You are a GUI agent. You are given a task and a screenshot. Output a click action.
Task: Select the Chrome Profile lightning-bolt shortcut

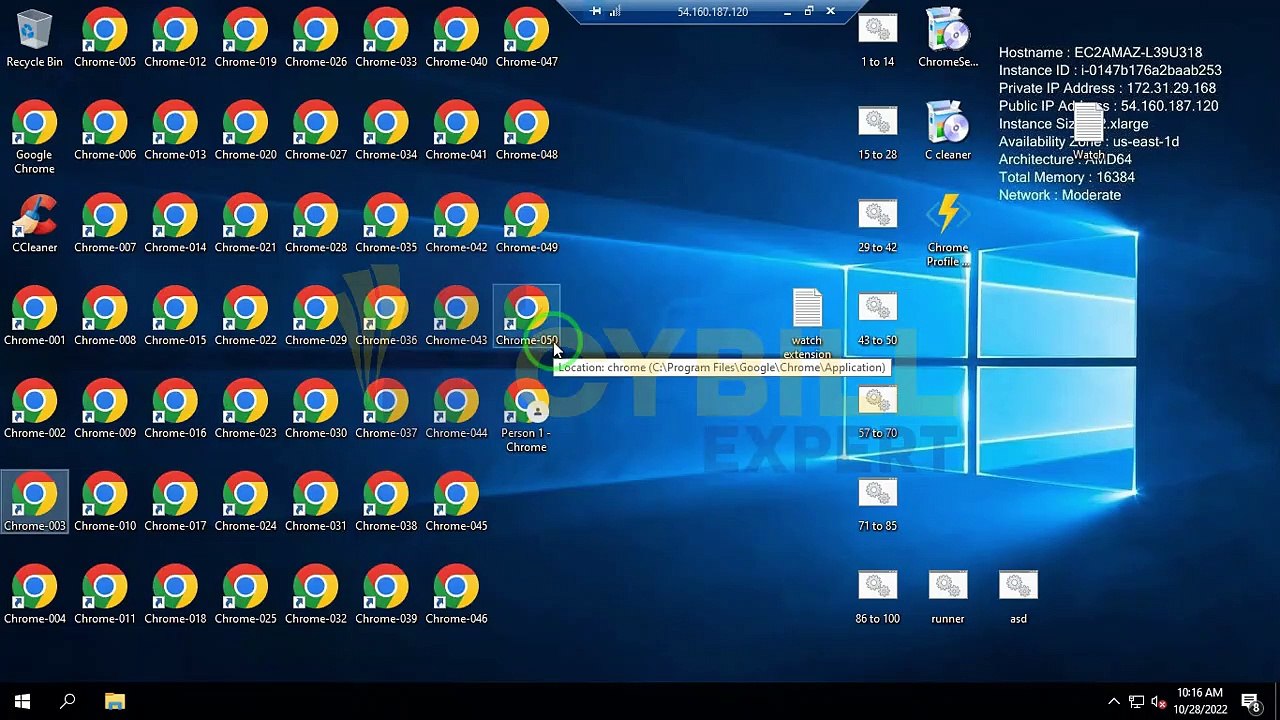pyautogui.click(x=948, y=231)
